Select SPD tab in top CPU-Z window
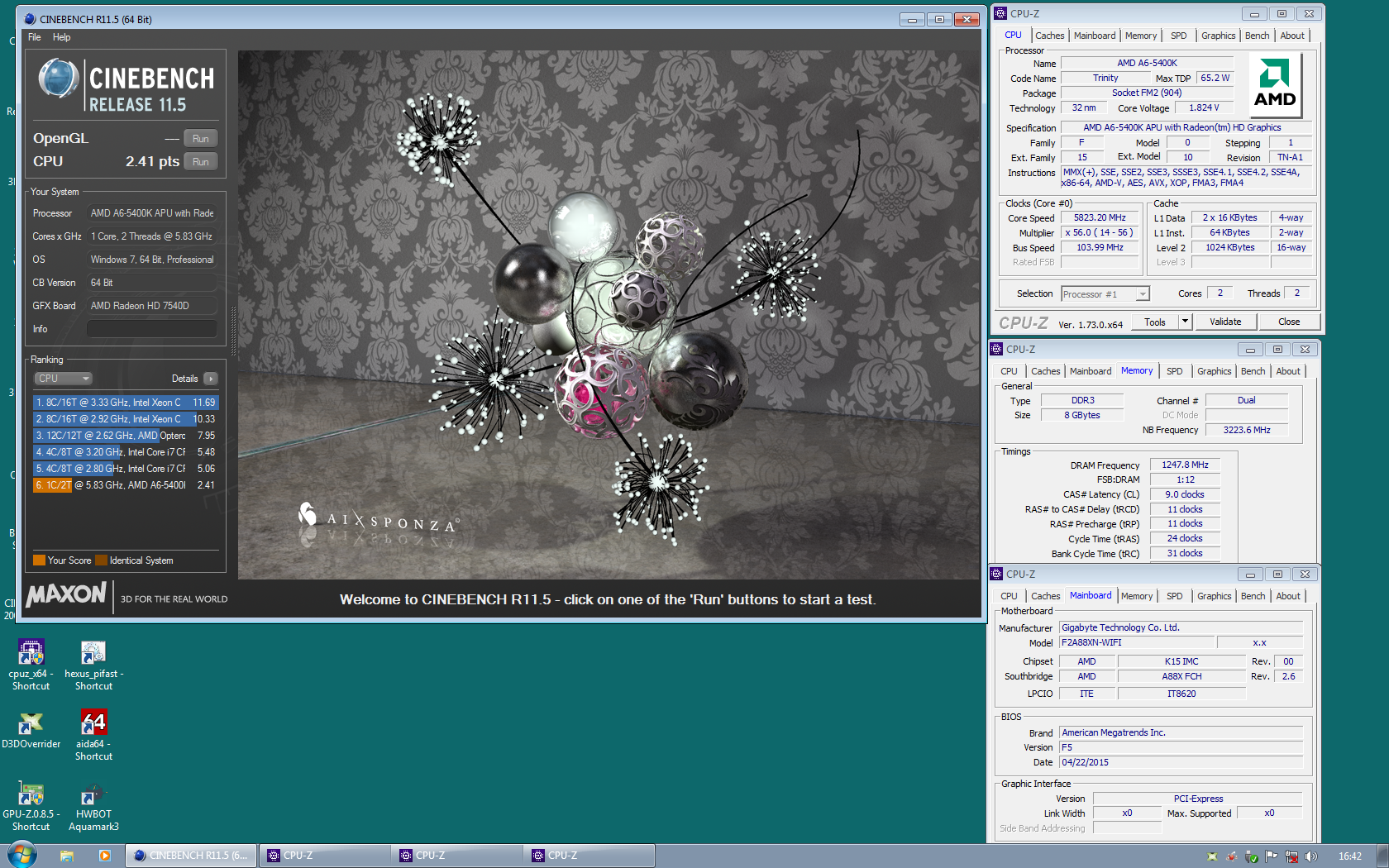Image resolution: width=1389 pixels, height=868 pixels. [x=1178, y=36]
